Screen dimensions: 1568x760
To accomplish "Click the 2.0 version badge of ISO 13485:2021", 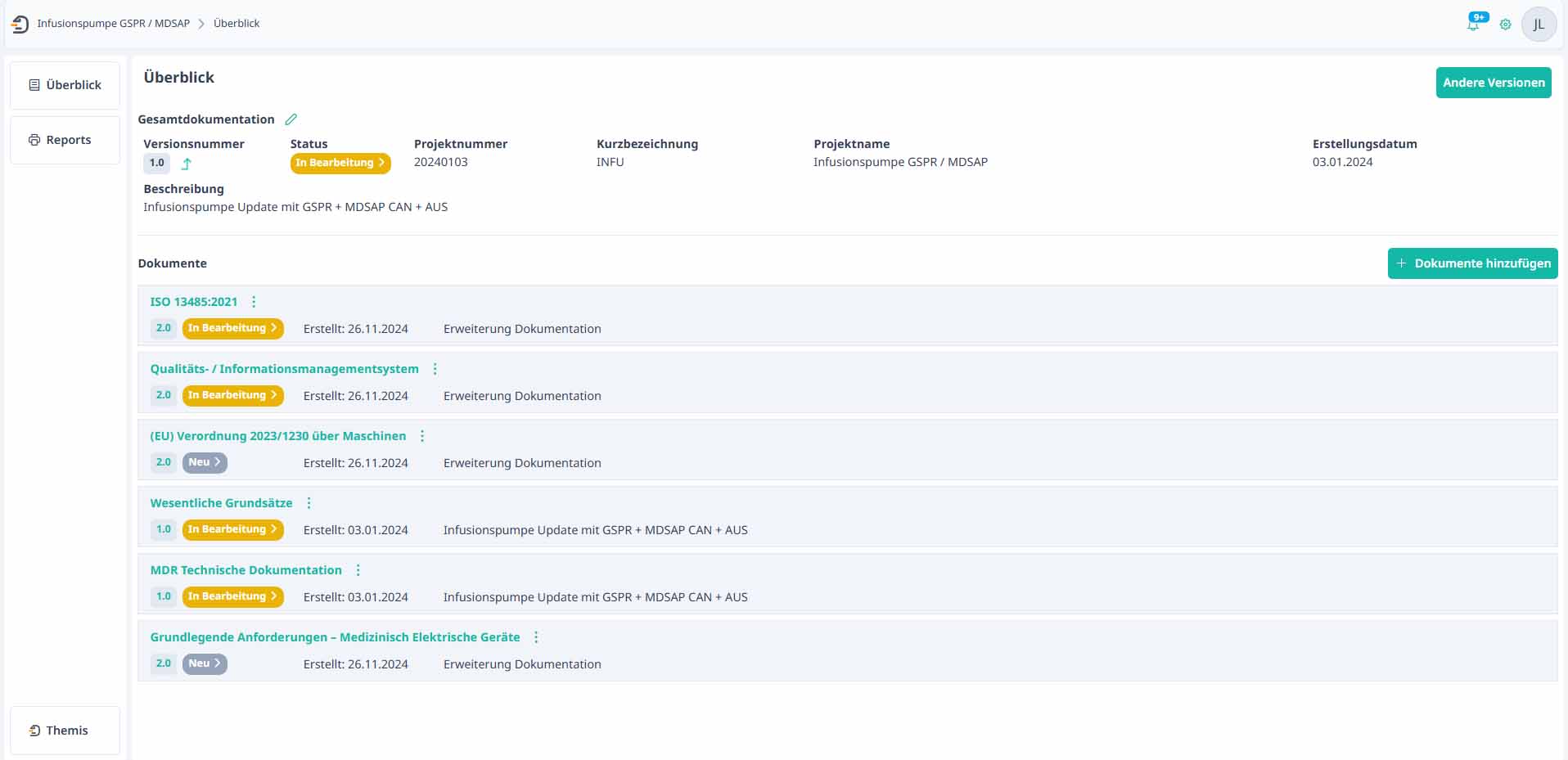I will pos(164,328).
